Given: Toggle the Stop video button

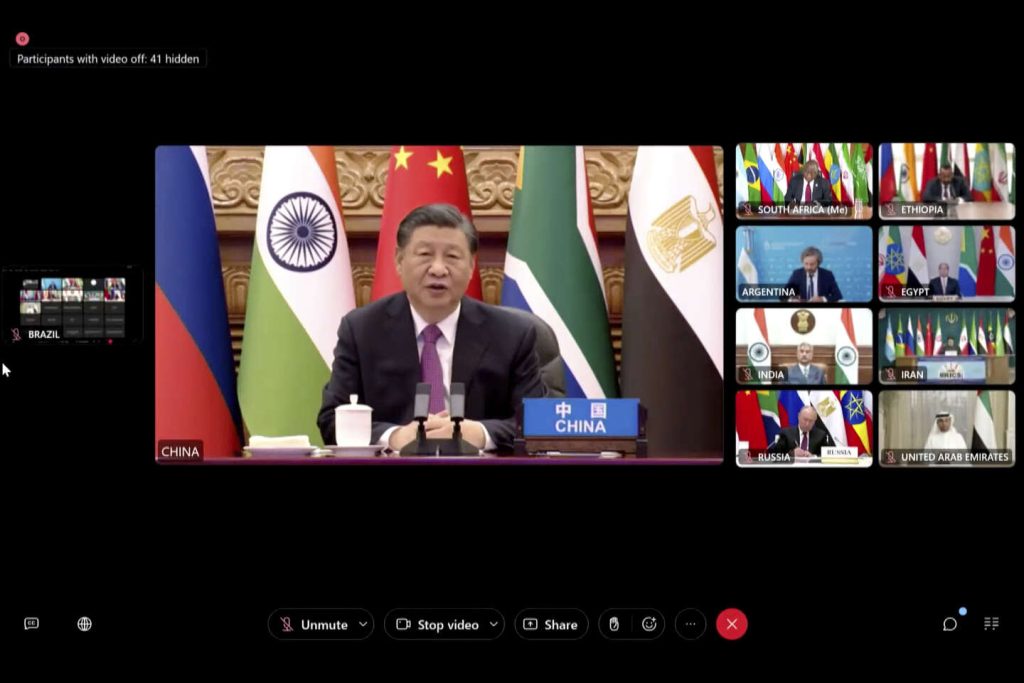Looking at the screenshot, I should point(437,624).
